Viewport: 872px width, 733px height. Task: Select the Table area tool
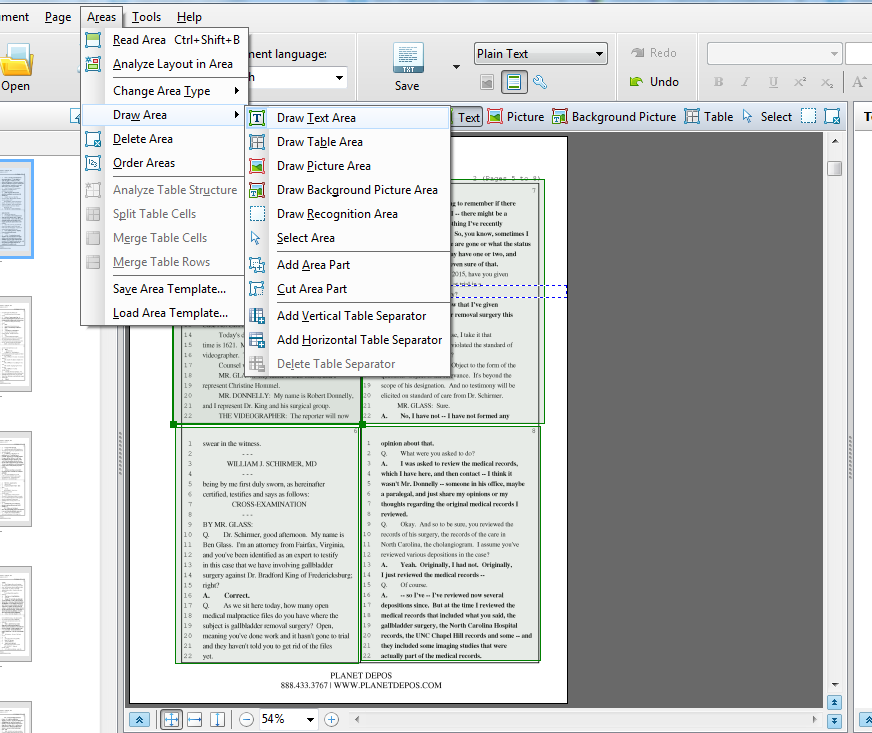[709, 117]
